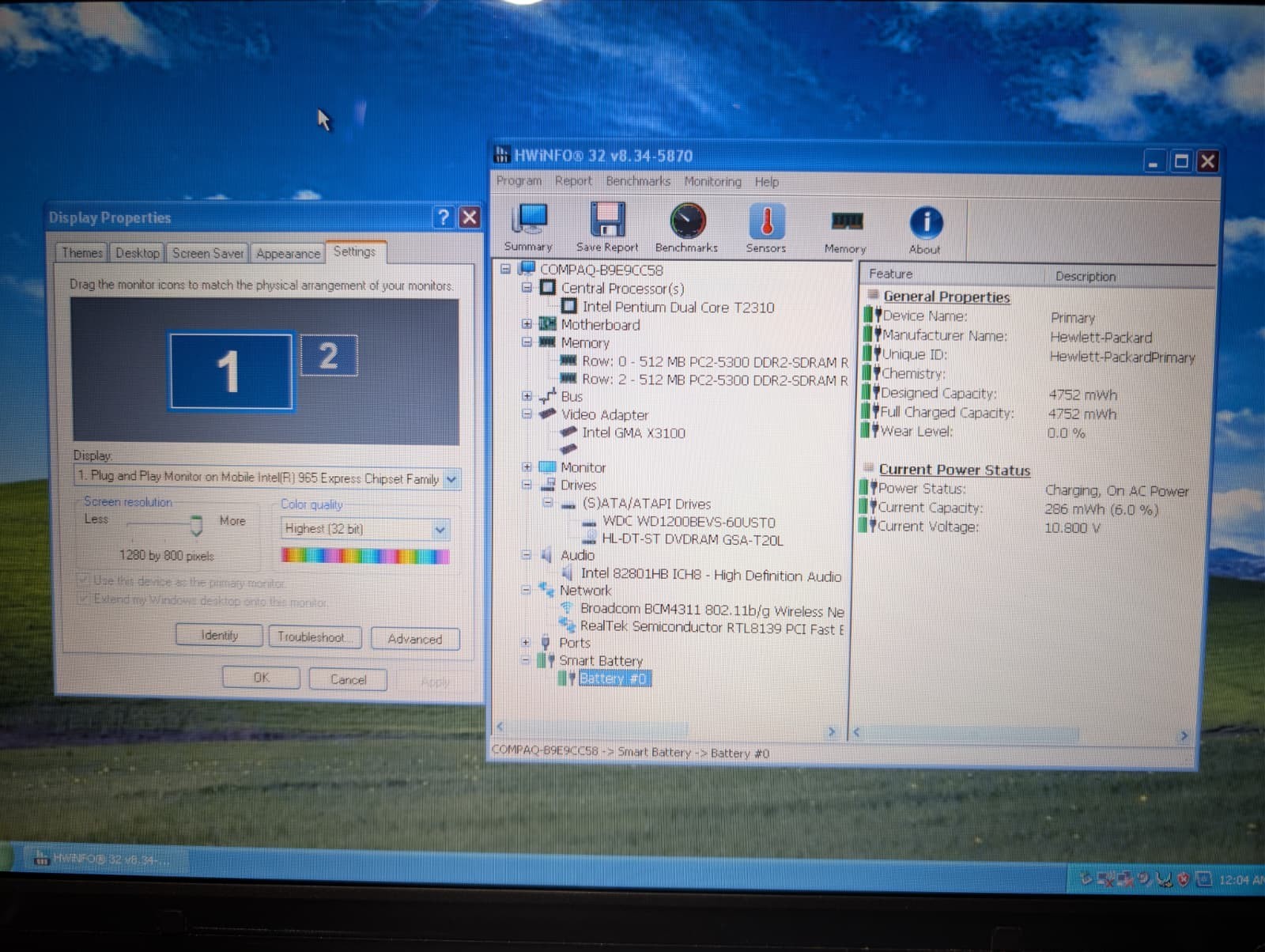Viewport: 1265px width, 952px height.
Task: Click the Description column header
Action: (x=1131, y=276)
